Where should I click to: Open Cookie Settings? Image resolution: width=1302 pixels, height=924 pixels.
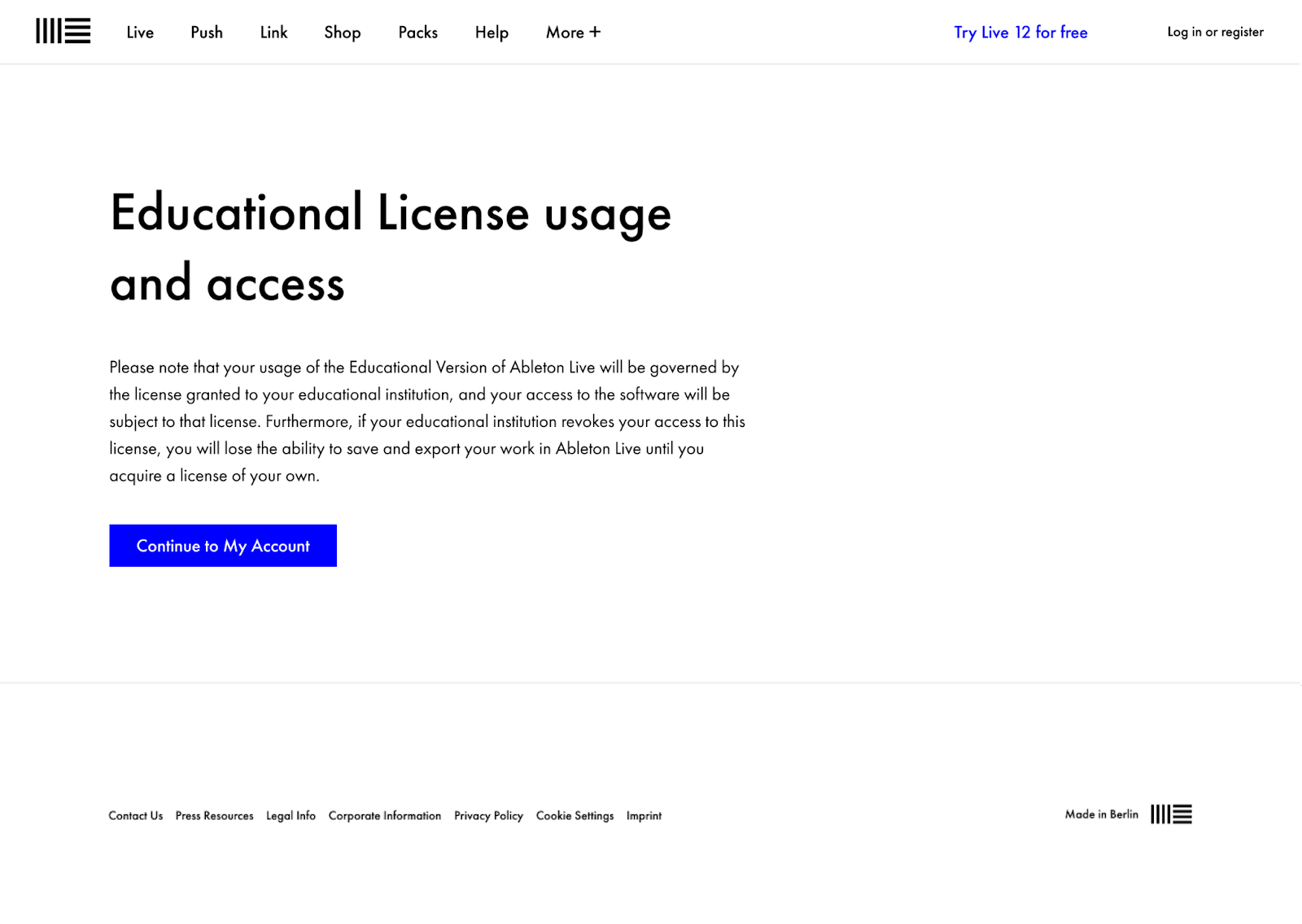point(575,816)
